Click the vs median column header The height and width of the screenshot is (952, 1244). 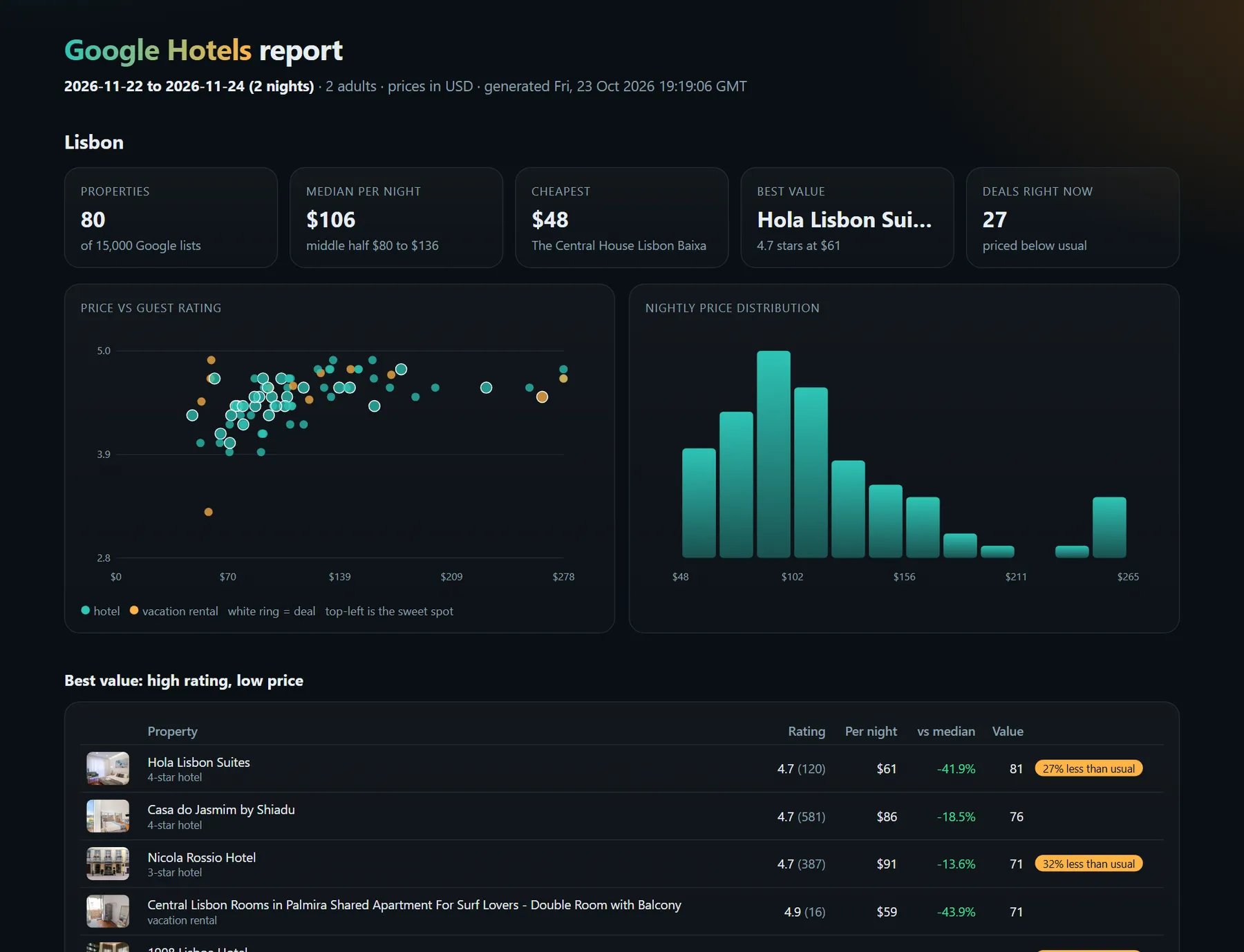point(946,731)
